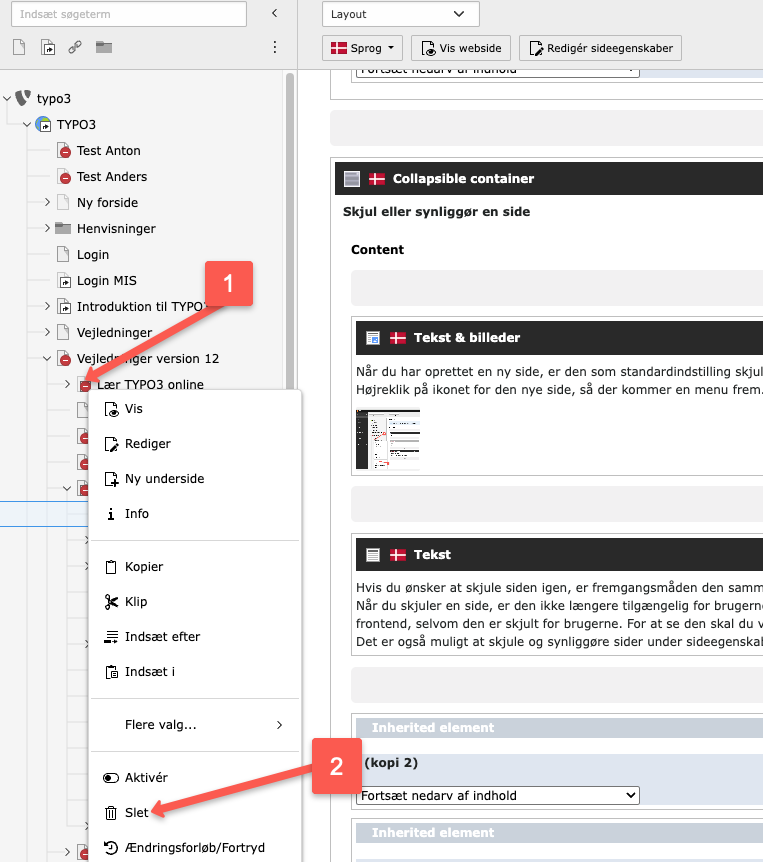
Task: Select Slet from the context menu
Action: coord(138,813)
